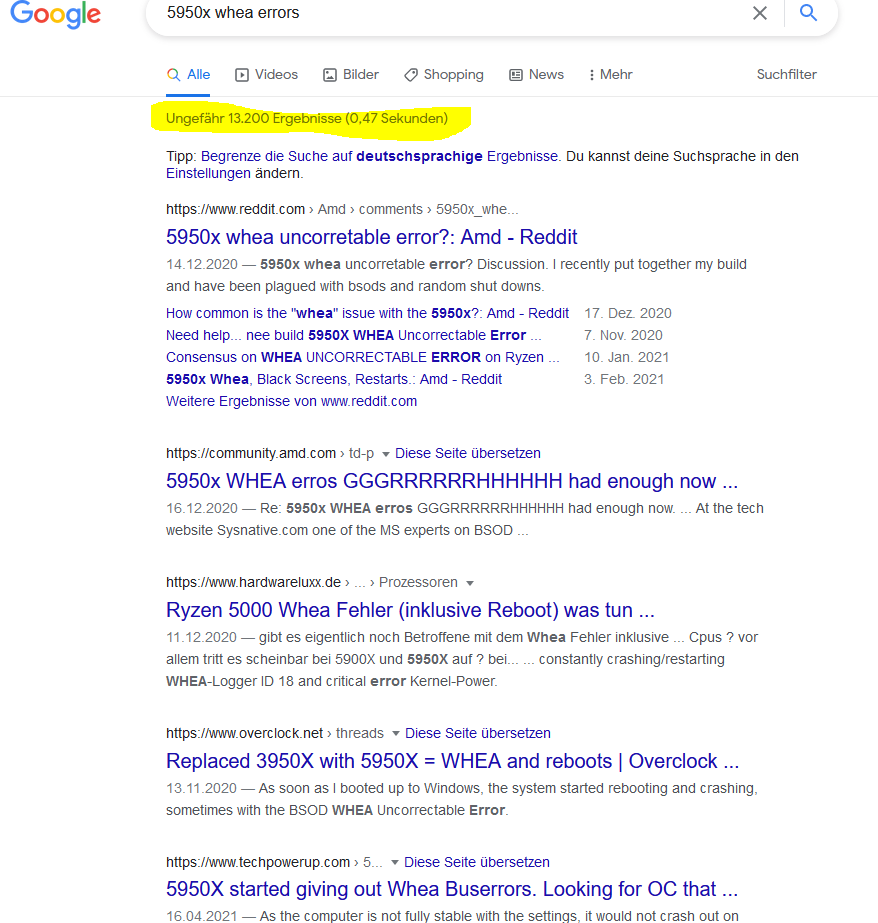This screenshot has height=923, width=878.
Task: Clear the search box with the X icon
Action: click(x=760, y=13)
